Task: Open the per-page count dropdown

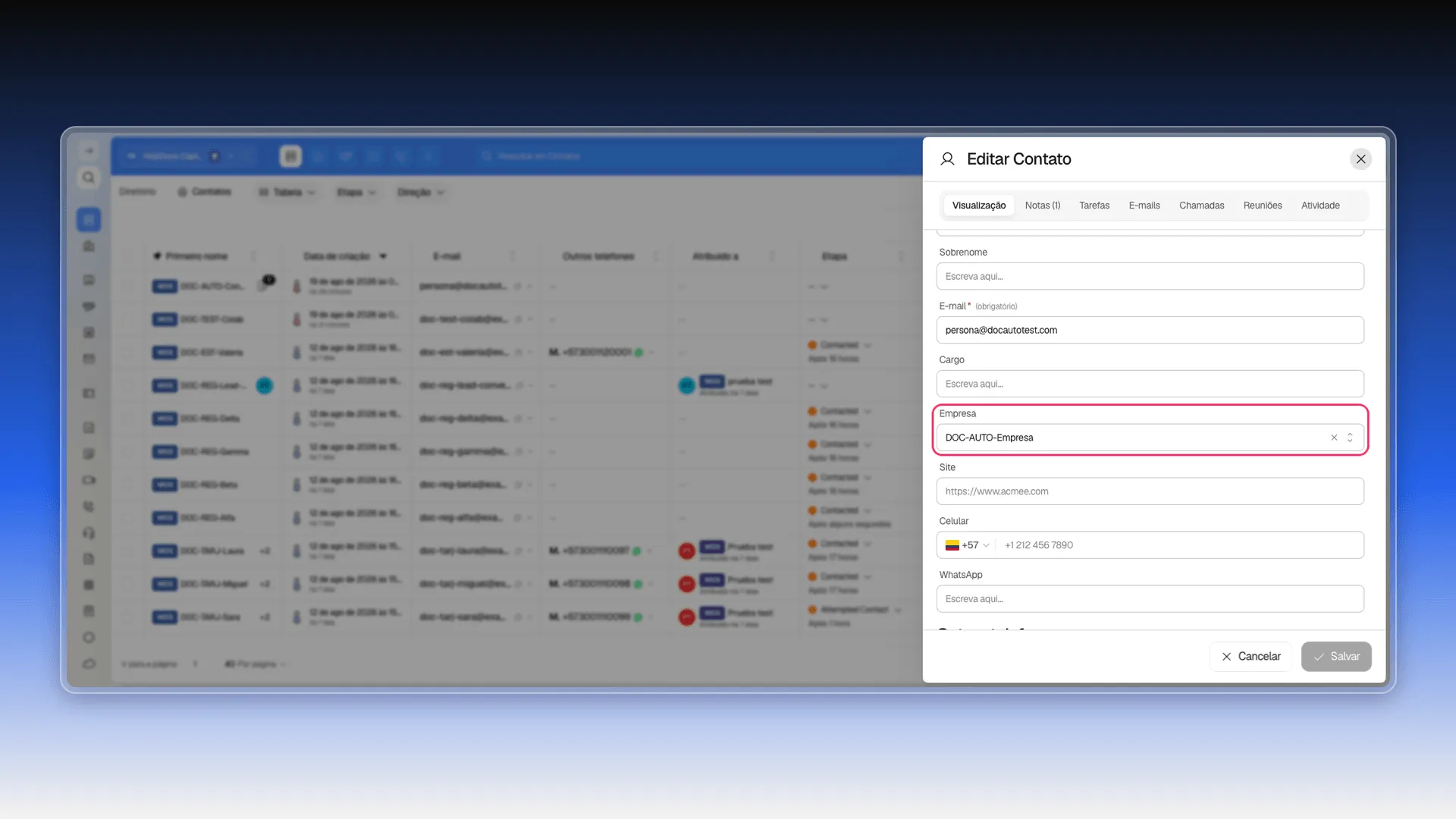Action: click(x=256, y=664)
